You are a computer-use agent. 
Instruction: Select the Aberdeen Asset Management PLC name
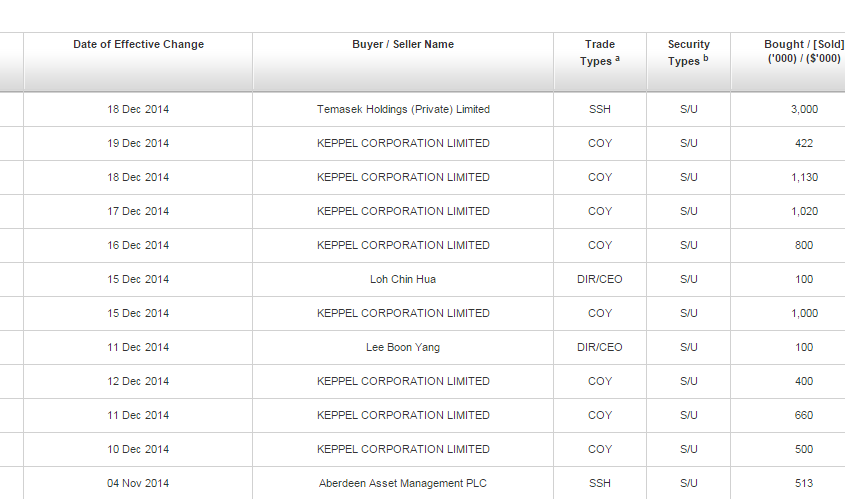coord(403,483)
